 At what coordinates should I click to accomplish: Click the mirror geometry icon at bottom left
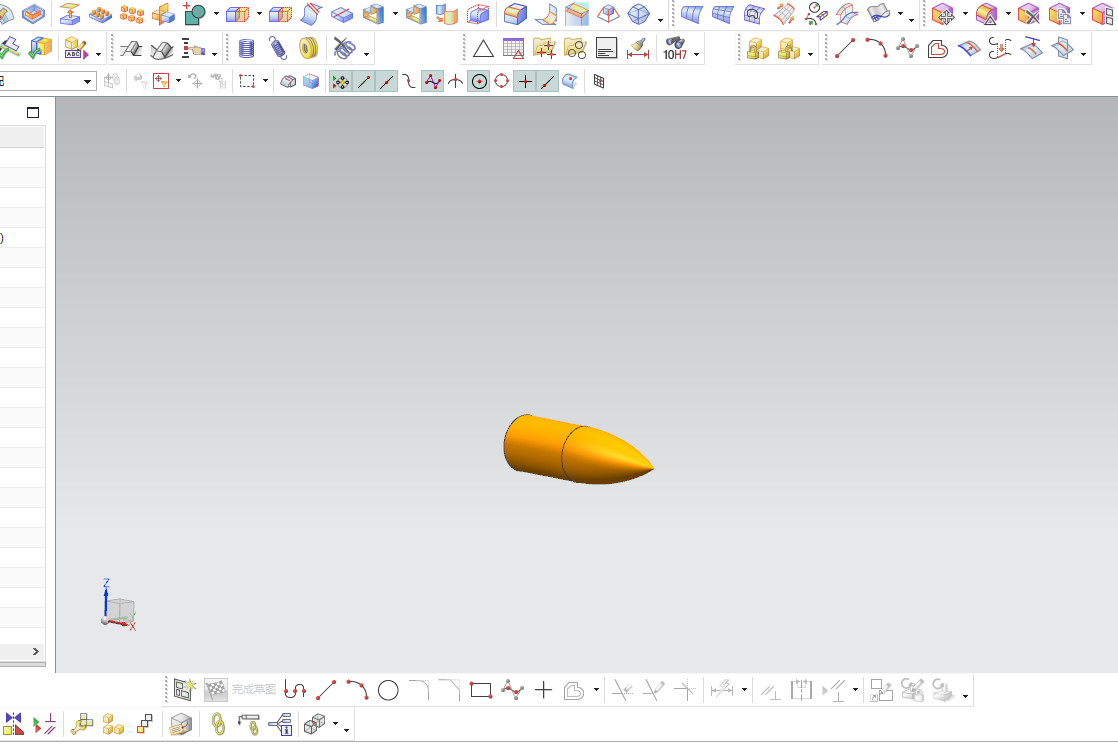(13, 724)
